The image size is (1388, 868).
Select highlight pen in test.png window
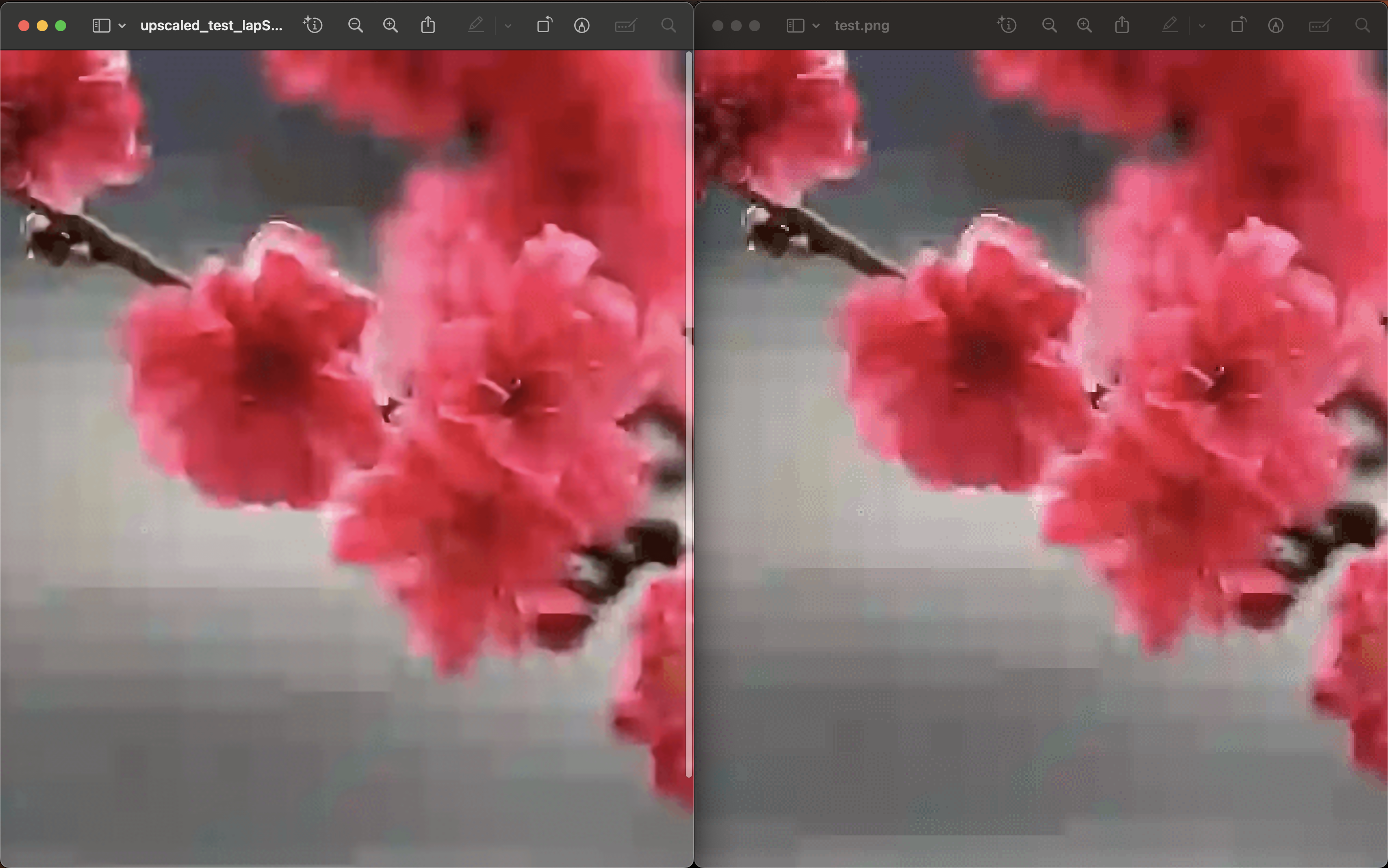click(x=1170, y=25)
